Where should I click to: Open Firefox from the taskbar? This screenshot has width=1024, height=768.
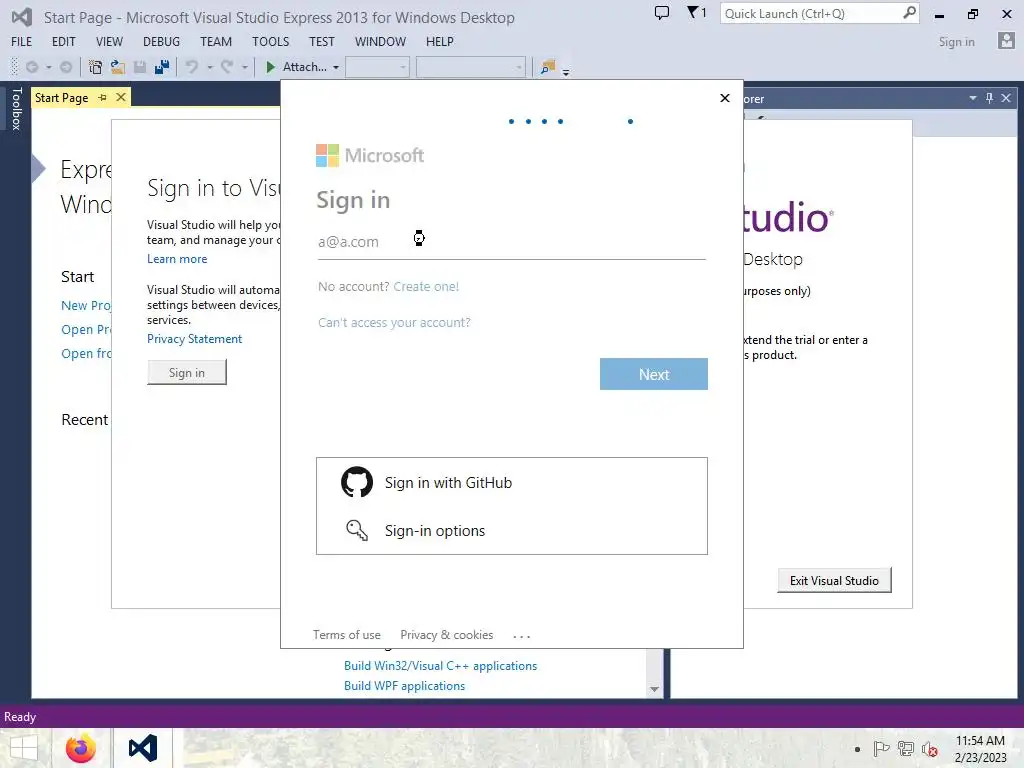[x=81, y=748]
